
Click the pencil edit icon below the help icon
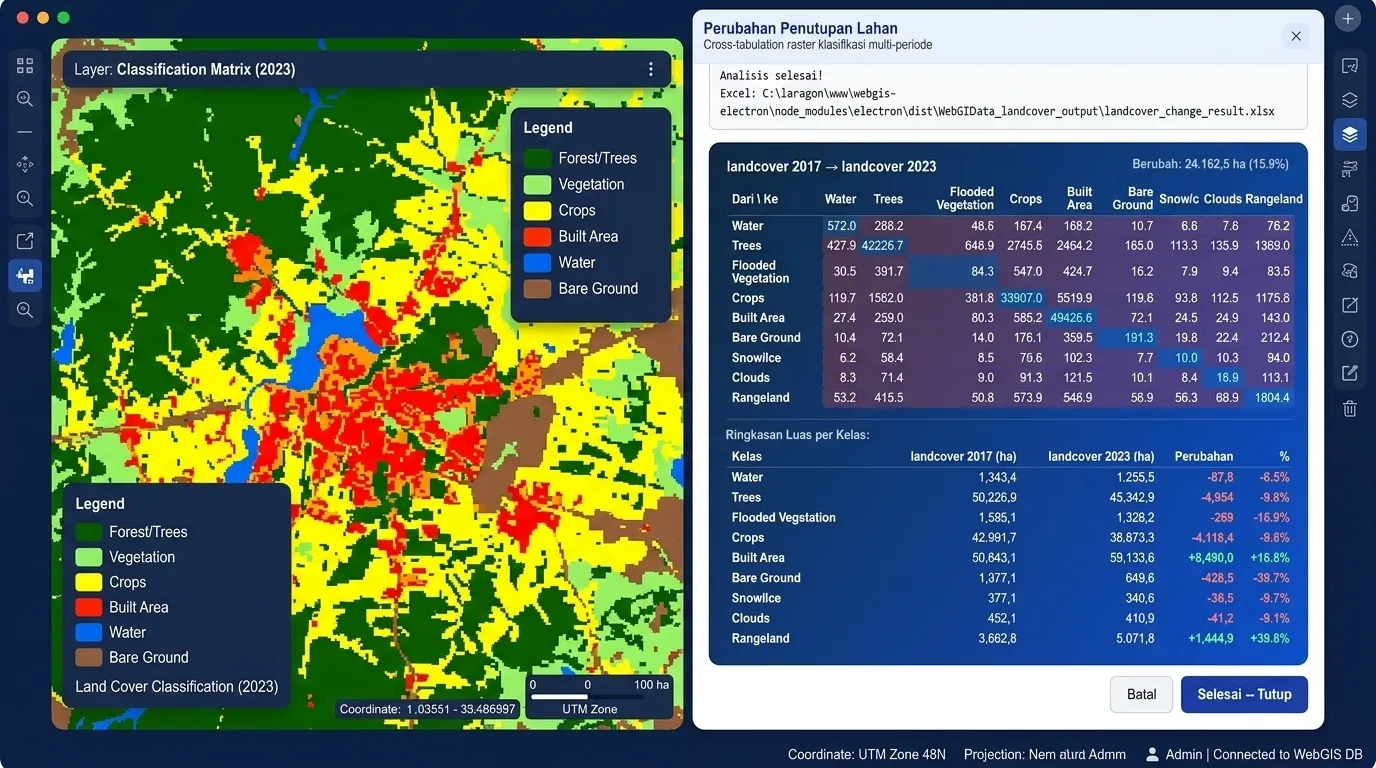[1350, 374]
